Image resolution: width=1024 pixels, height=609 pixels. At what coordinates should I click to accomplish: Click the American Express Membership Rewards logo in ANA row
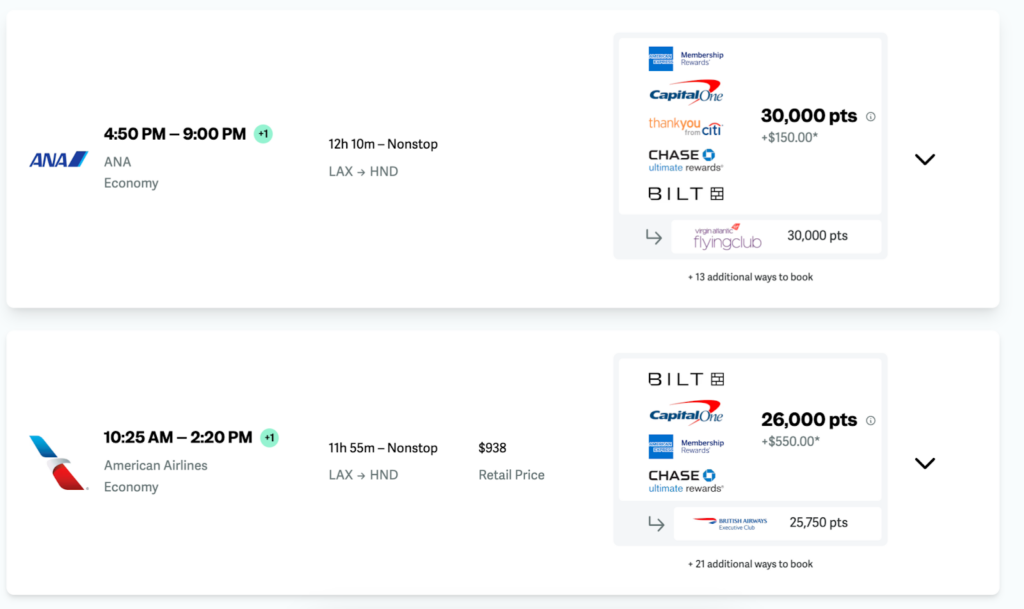click(x=686, y=59)
